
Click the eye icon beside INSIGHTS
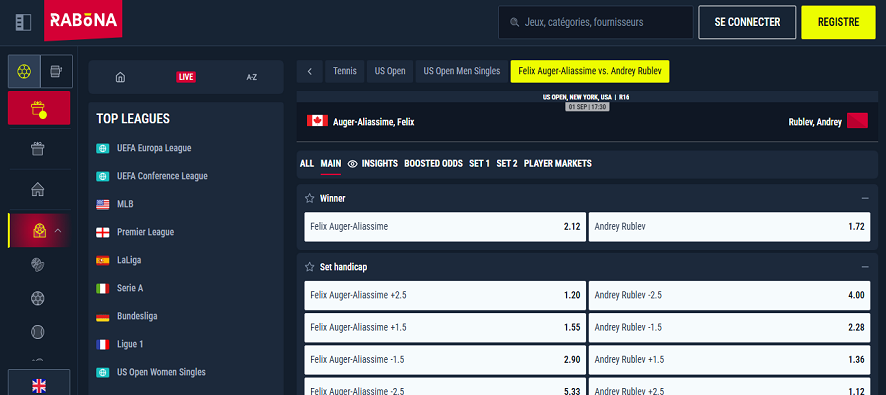353,164
